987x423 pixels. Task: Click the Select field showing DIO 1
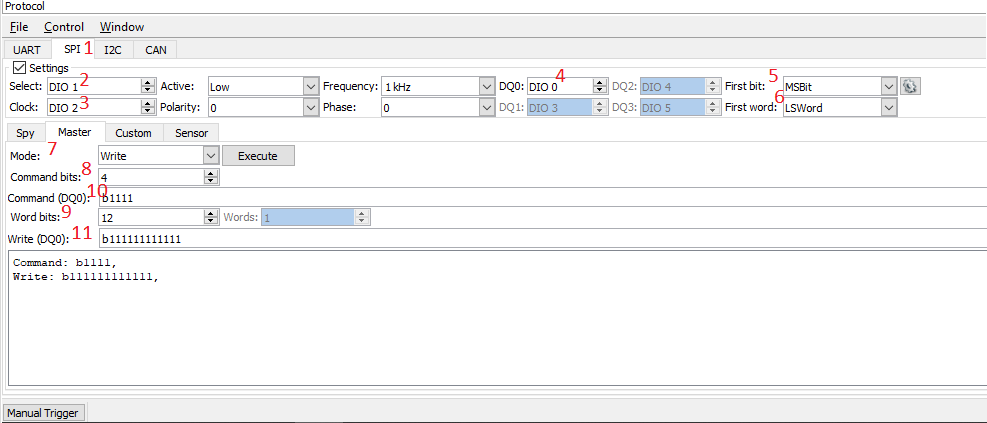pos(94,86)
